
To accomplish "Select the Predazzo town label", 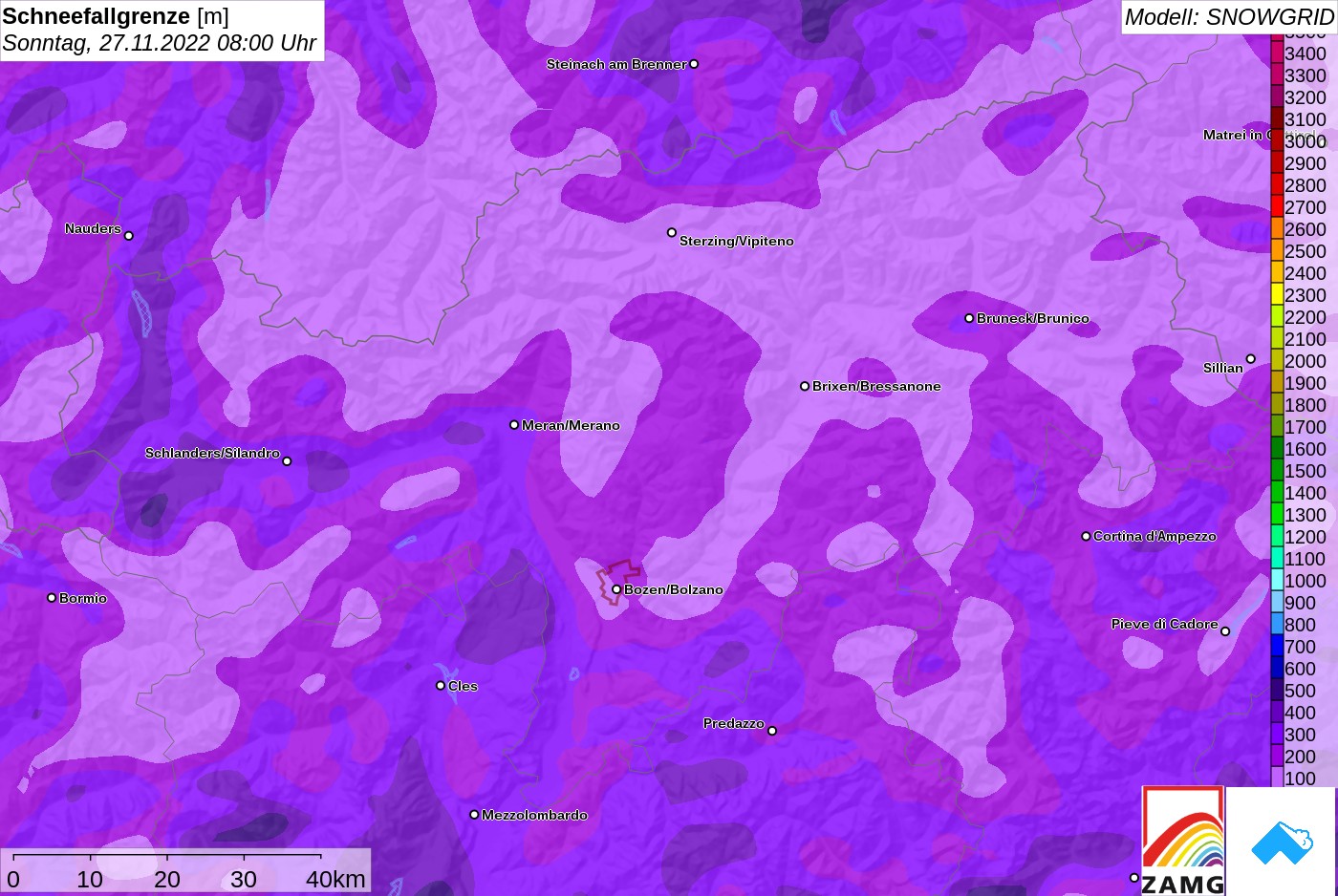I will [733, 723].
